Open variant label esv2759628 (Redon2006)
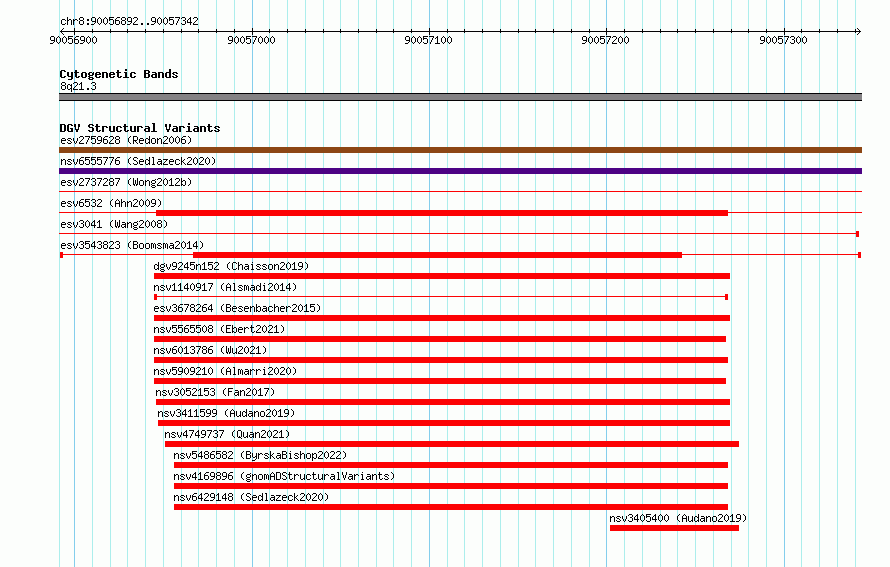The width and height of the screenshot is (890, 567). coord(126,140)
